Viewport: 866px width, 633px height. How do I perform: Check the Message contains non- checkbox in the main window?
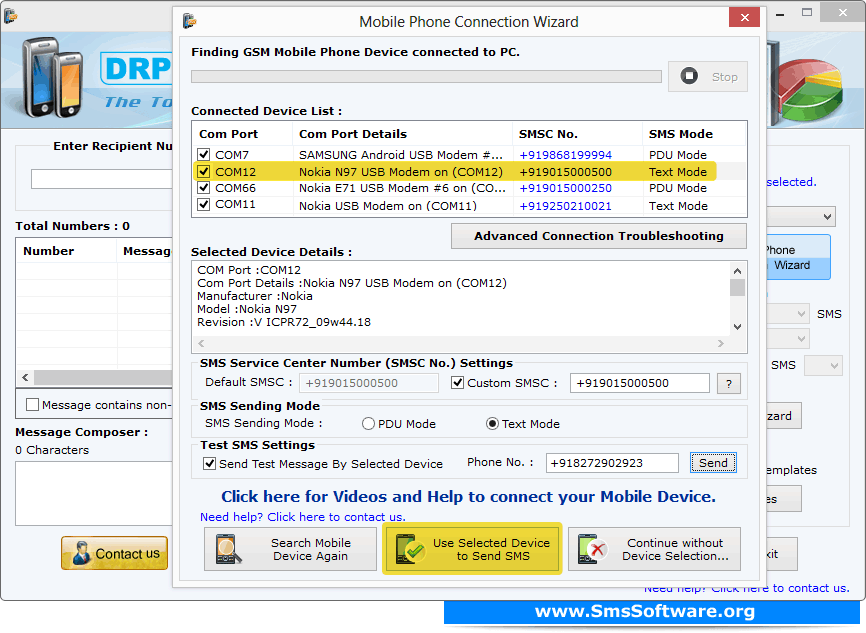[x=33, y=405]
